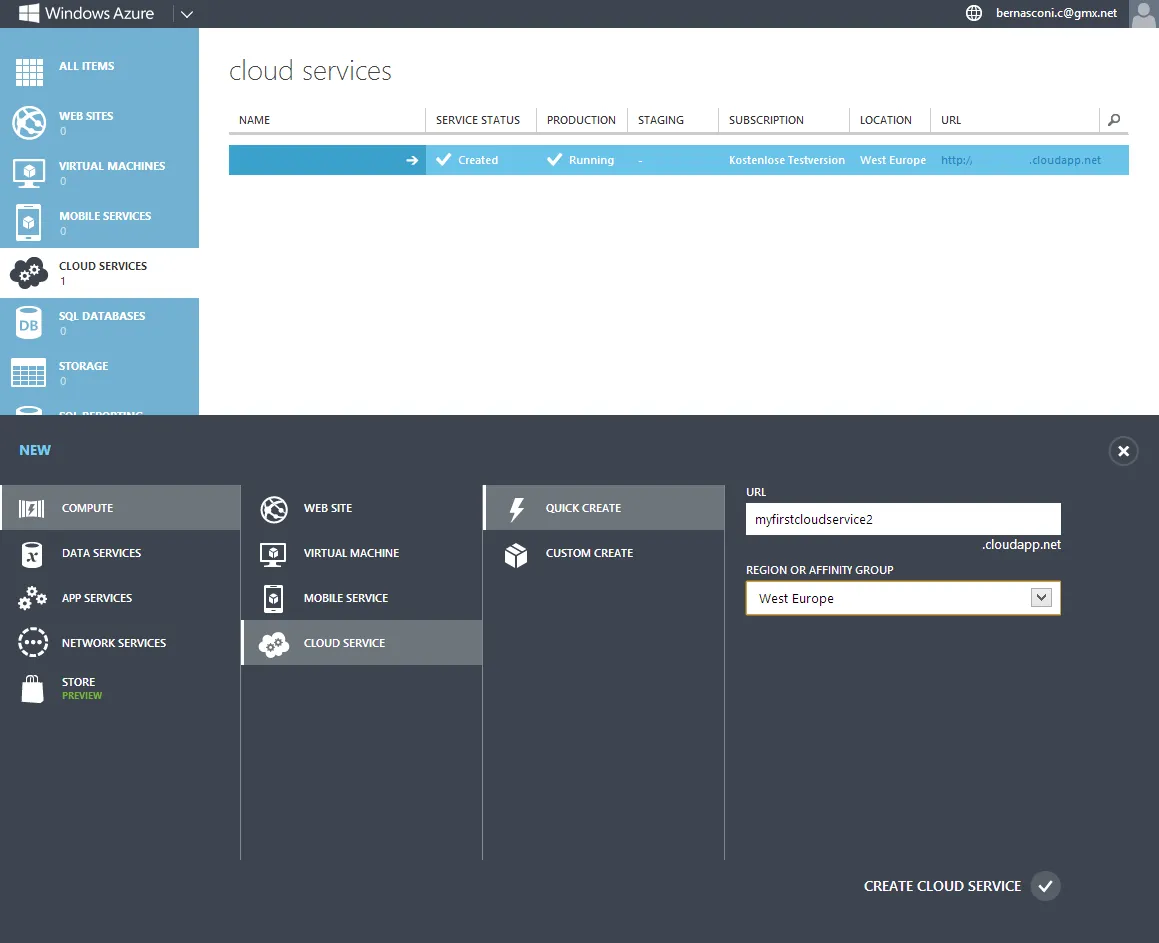Open the chevron dropdown beside Windows Azure
The height and width of the screenshot is (943, 1159).
coord(187,14)
